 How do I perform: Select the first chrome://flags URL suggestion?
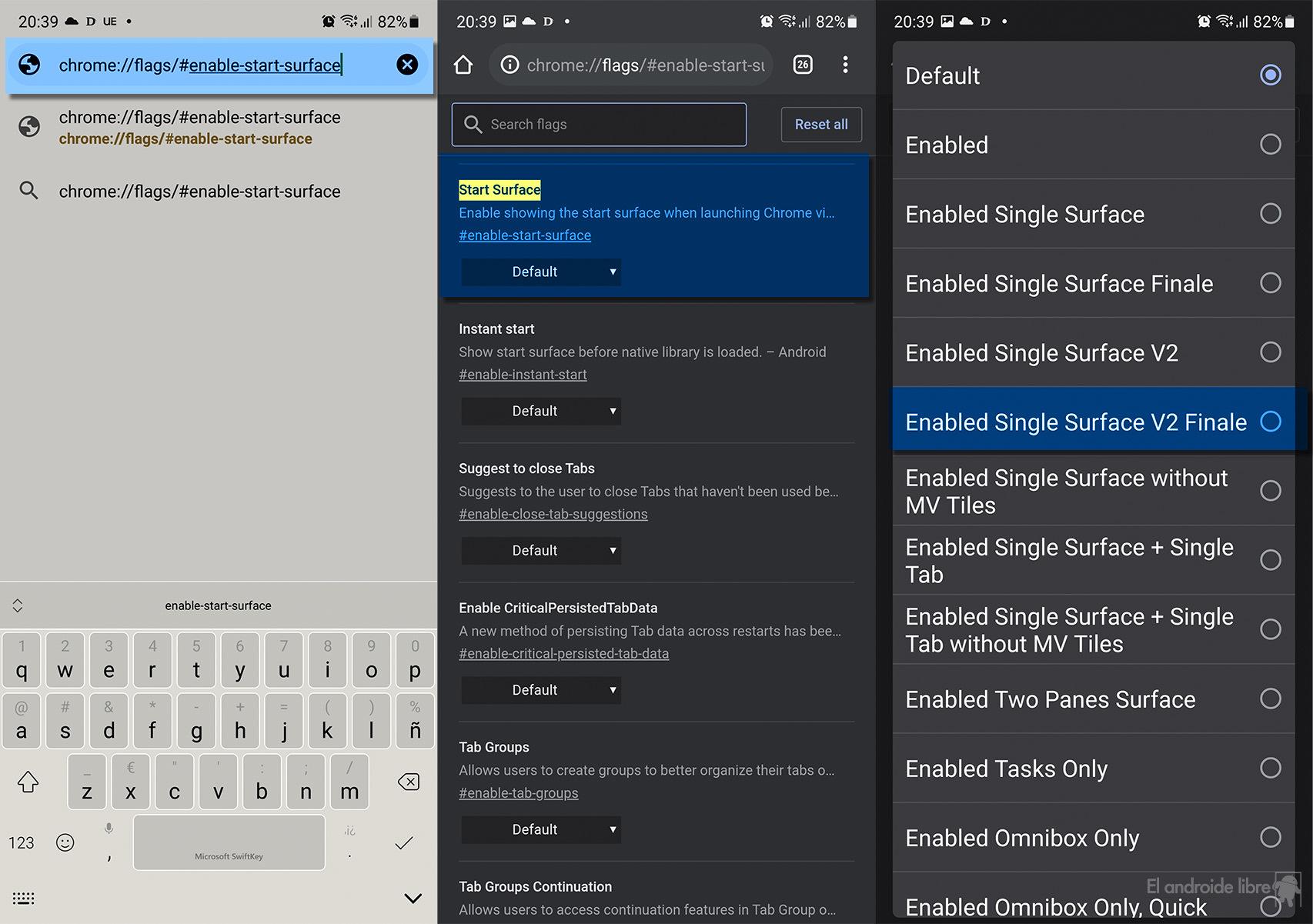click(200, 127)
